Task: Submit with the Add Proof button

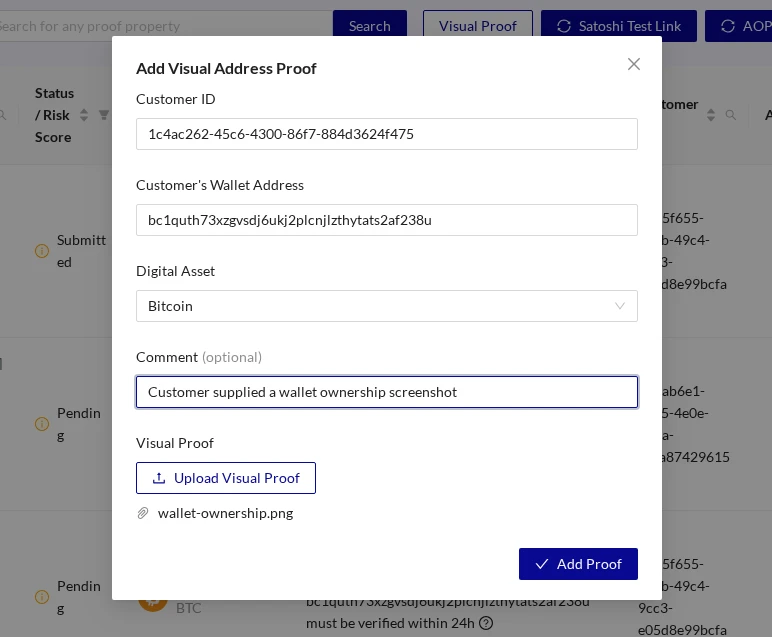Action: (578, 564)
